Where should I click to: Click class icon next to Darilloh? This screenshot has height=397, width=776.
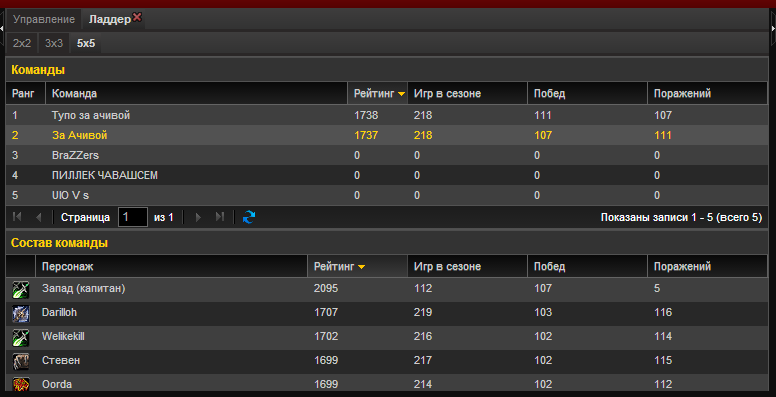[21, 314]
